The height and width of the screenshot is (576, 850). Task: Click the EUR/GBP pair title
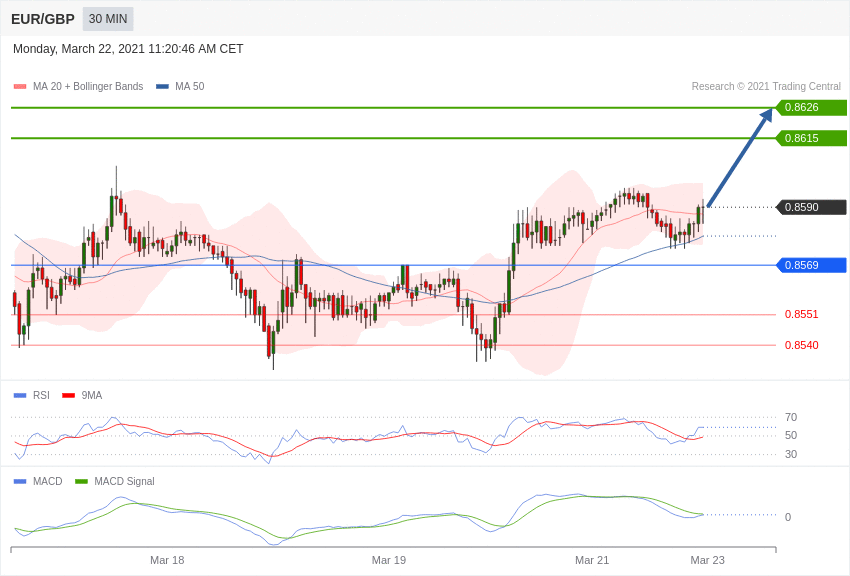pos(43,19)
